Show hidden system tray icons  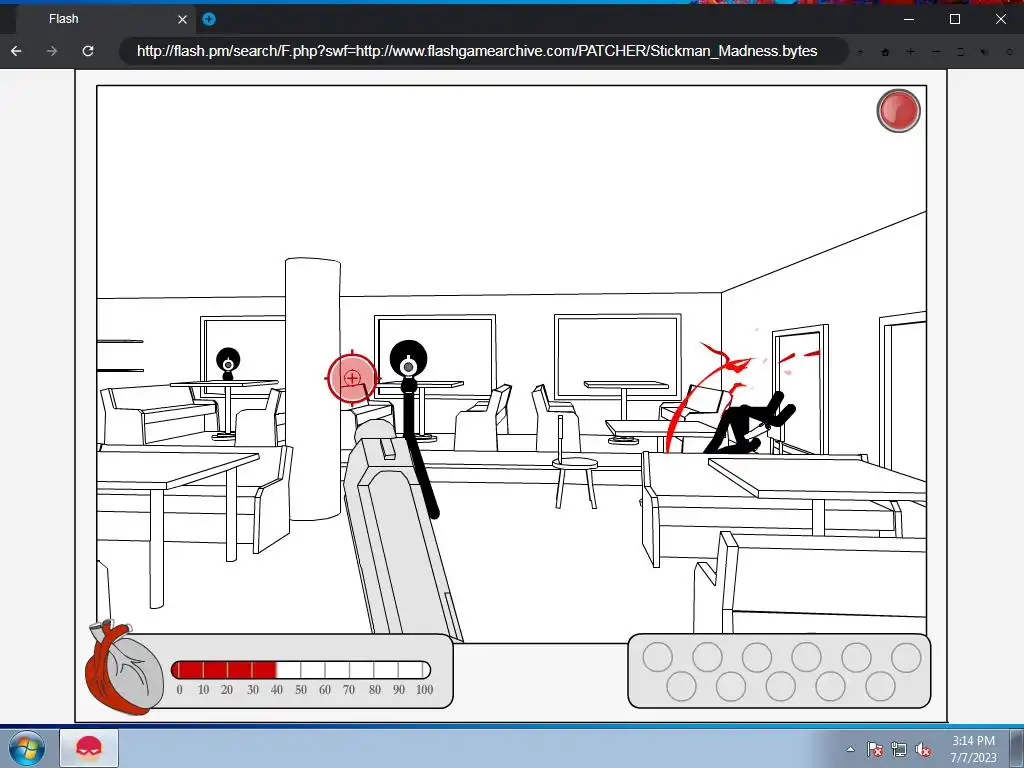pos(850,749)
